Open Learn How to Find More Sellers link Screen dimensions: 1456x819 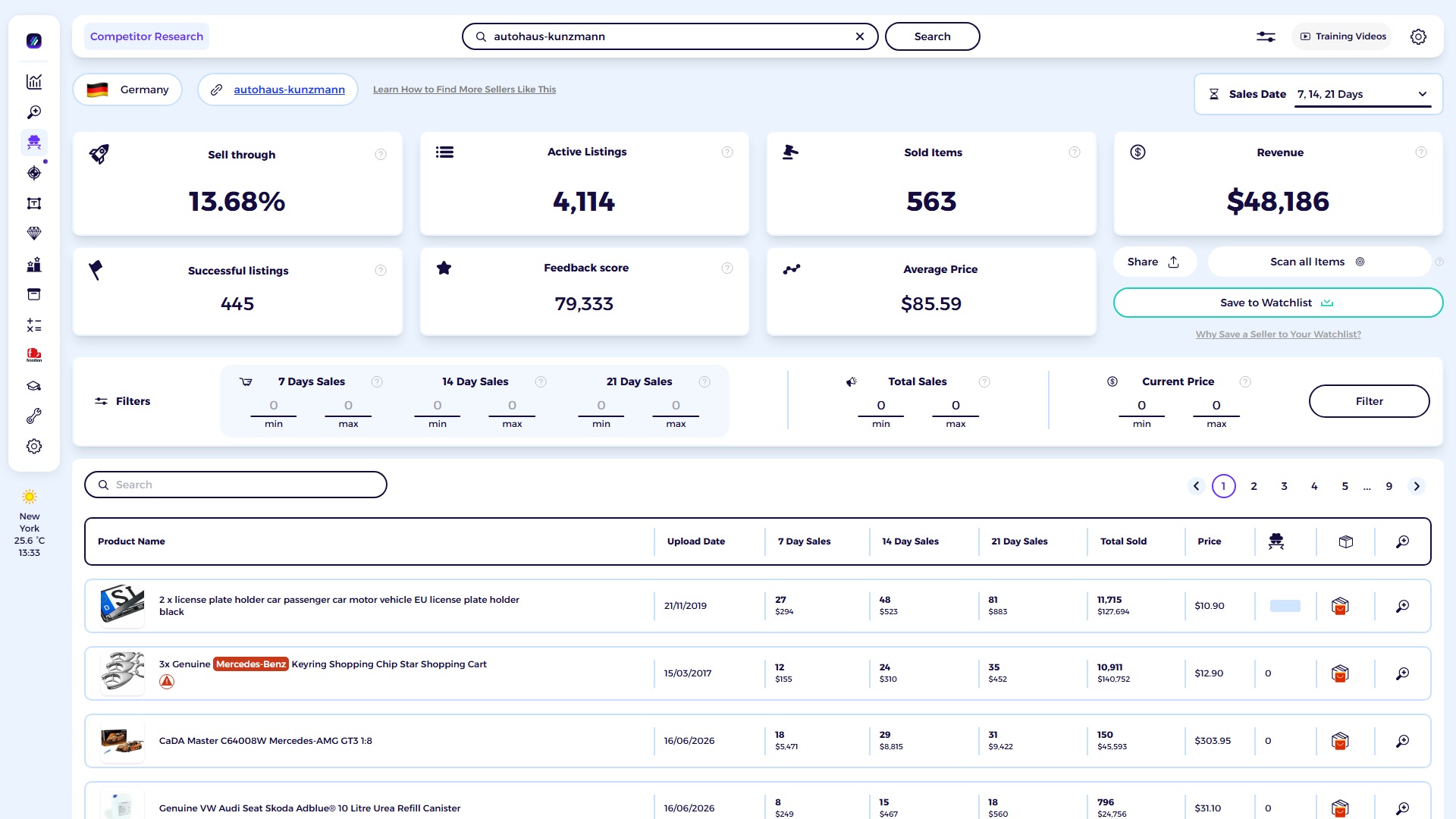coord(464,89)
